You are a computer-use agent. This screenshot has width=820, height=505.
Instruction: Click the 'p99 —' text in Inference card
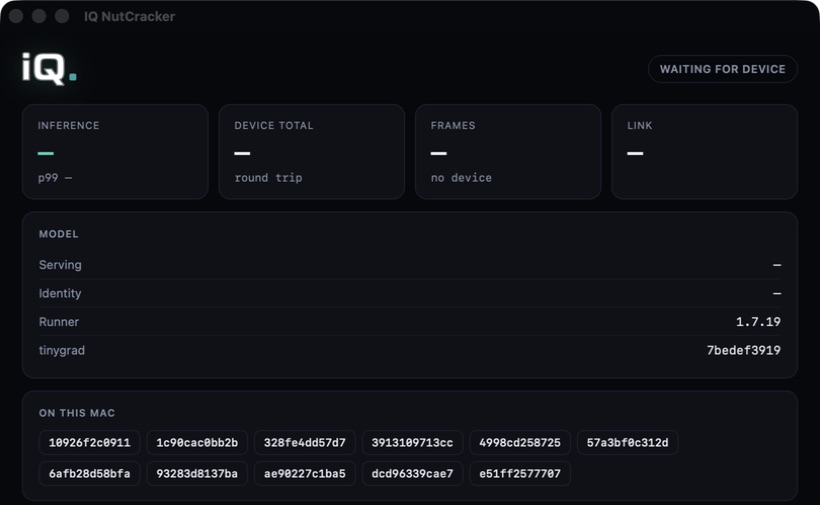coord(55,178)
